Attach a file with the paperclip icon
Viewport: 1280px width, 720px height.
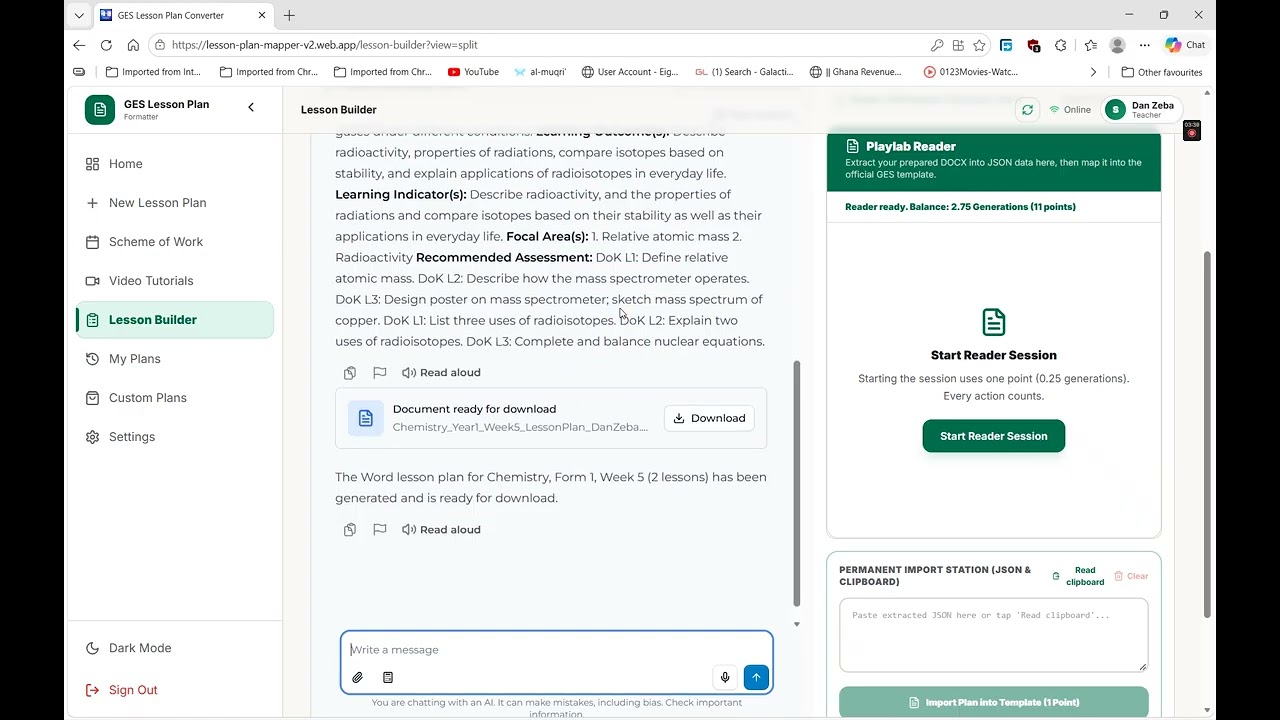click(x=357, y=678)
